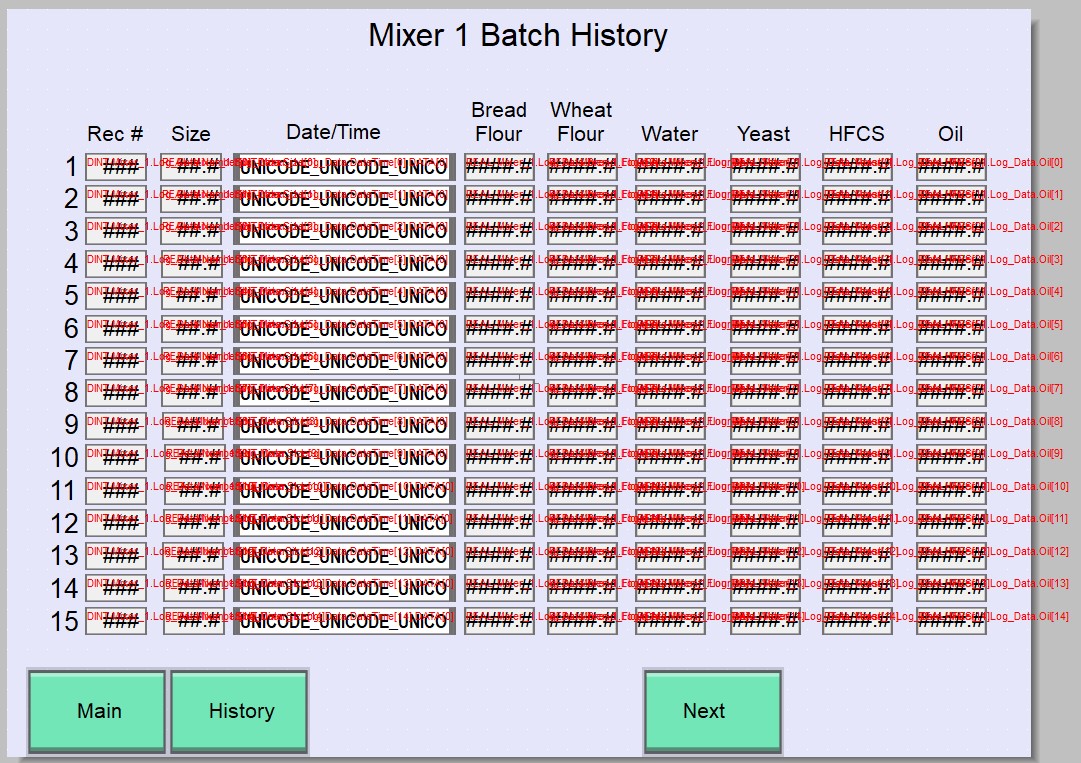Select the HFCS value in row 8
This screenshot has height=763, width=1081.
click(857, 394)
